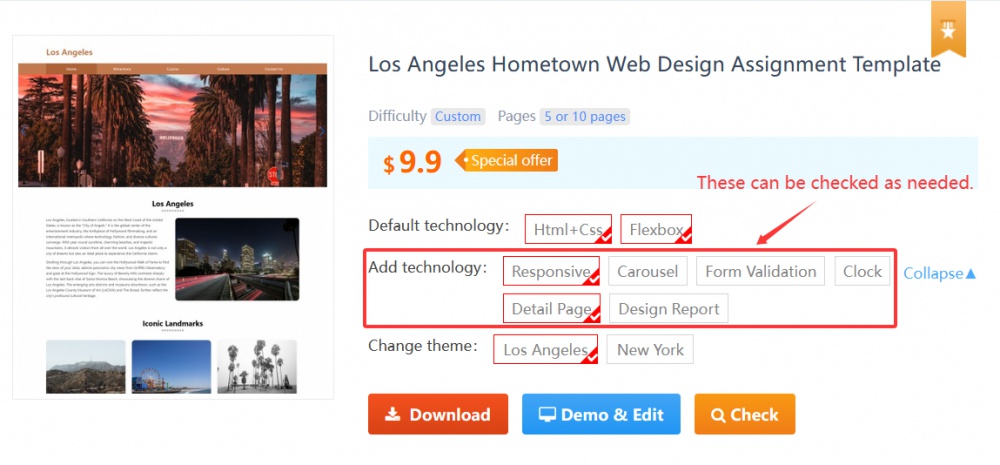Click the Hollywood sign landmark thumbnail
Image resolution: width=1000 pixels, height=465 pixels.
(x=85, y=367)
